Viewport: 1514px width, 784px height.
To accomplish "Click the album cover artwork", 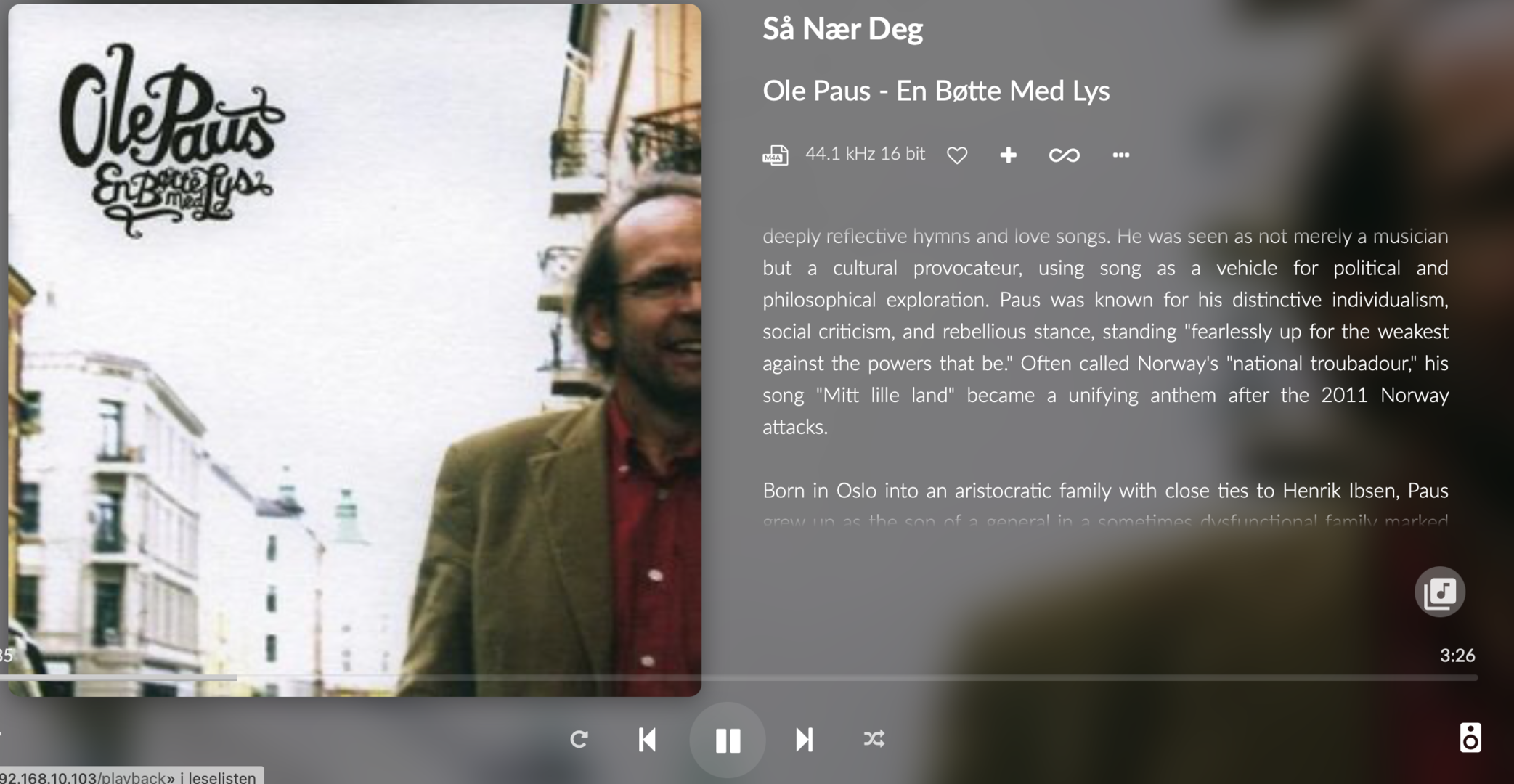I will [354, 350].
